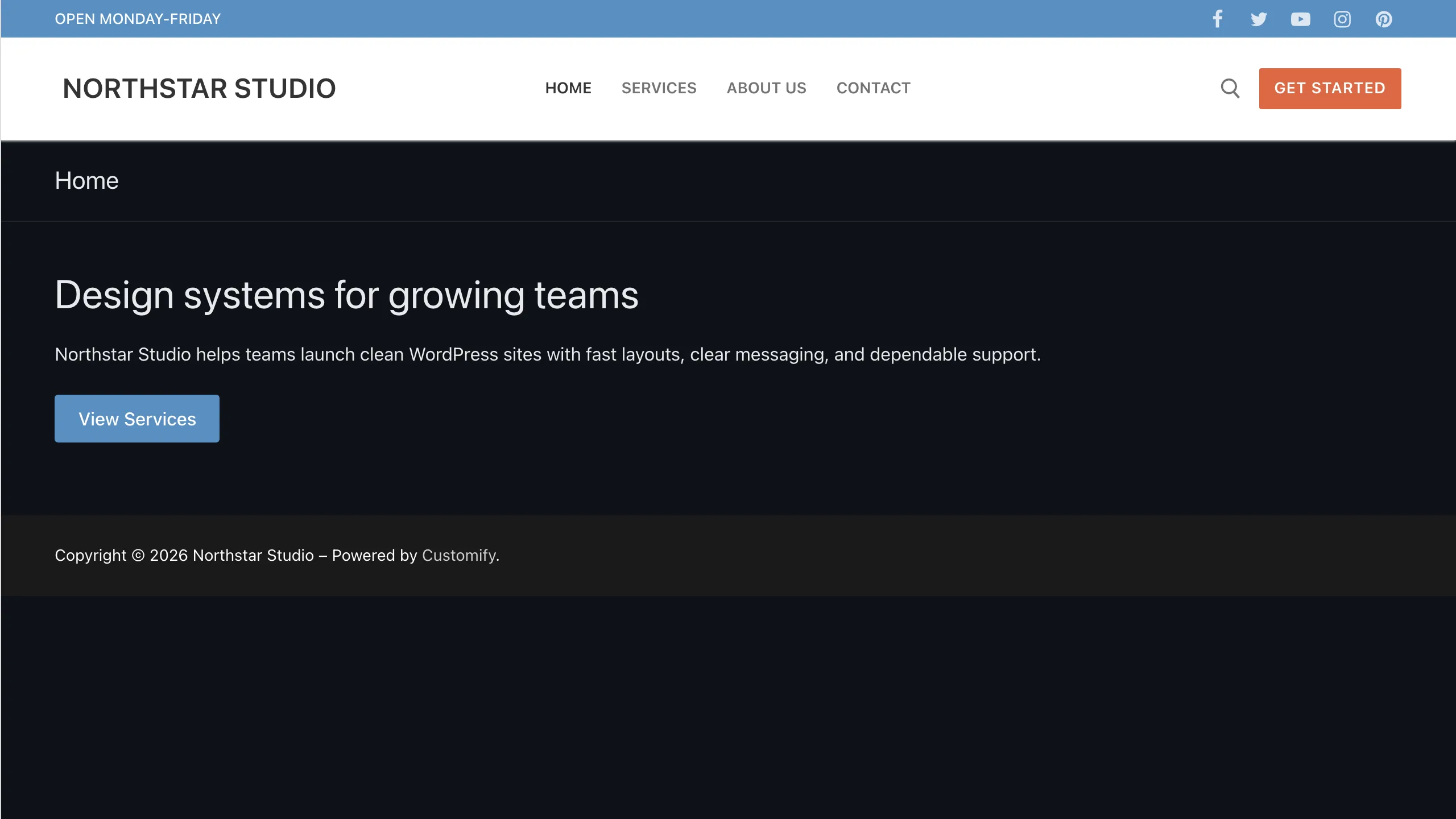The width and height of the screenshot is (1456, 819).
Task: Click the 'Open Monday-Friday' top bar text
Action: pyautogui.click(x=138, y=19)
